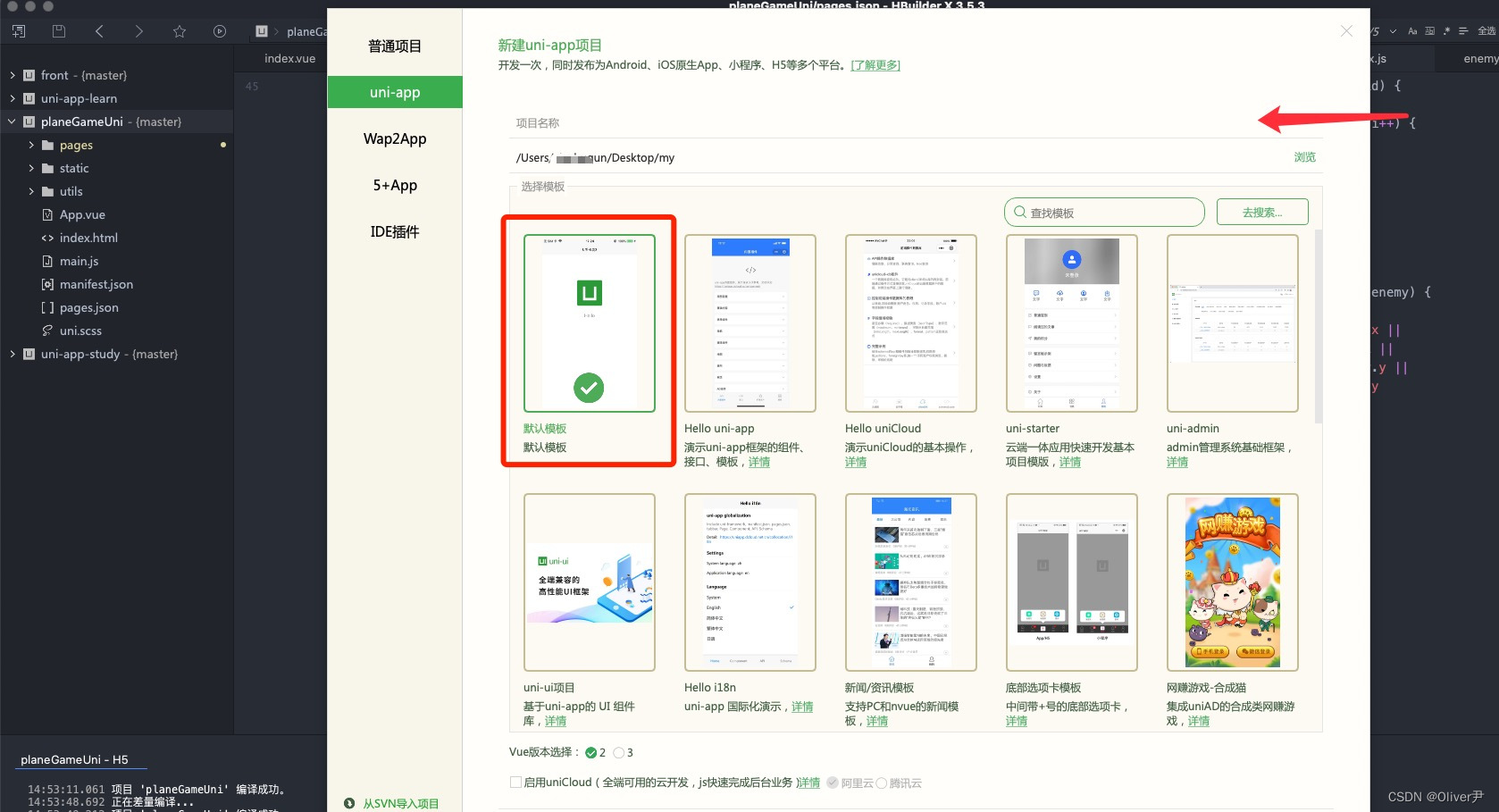The width and height of the screenshot is (1499, 812).
Task: Click the index.html file icon
Action: point(47,238)
